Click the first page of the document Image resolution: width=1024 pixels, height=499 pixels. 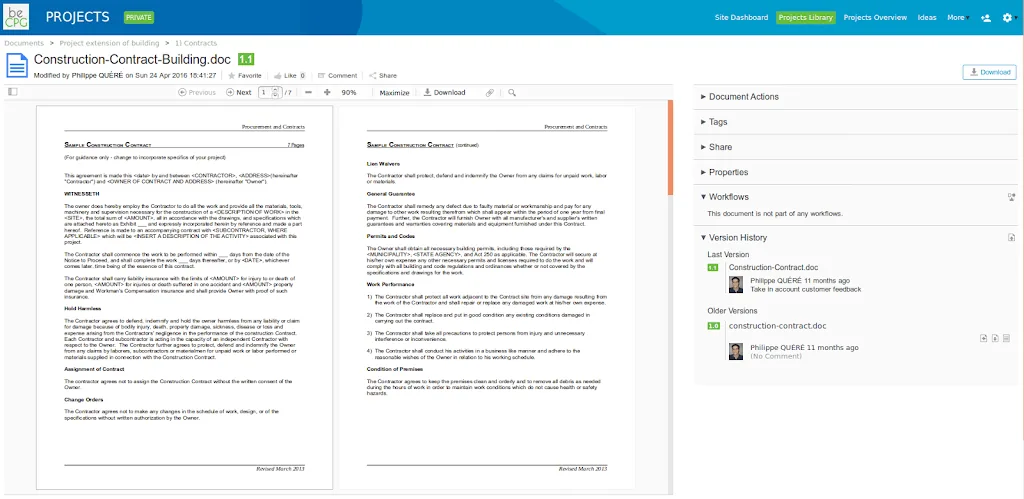coord(184,298)
